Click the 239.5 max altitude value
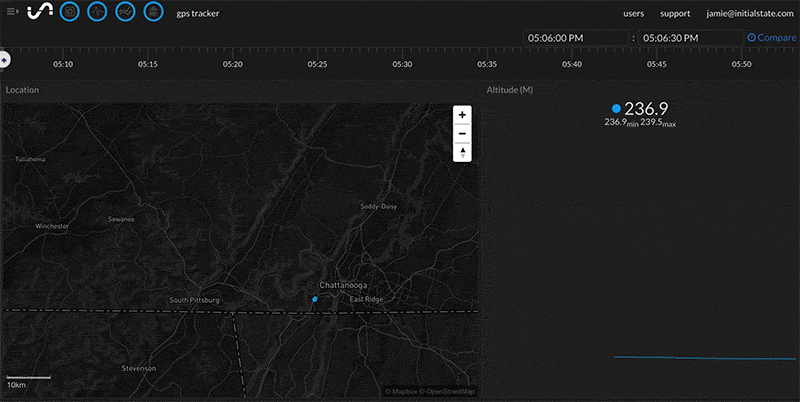The image size is (800, 402). tap(658, 122)
